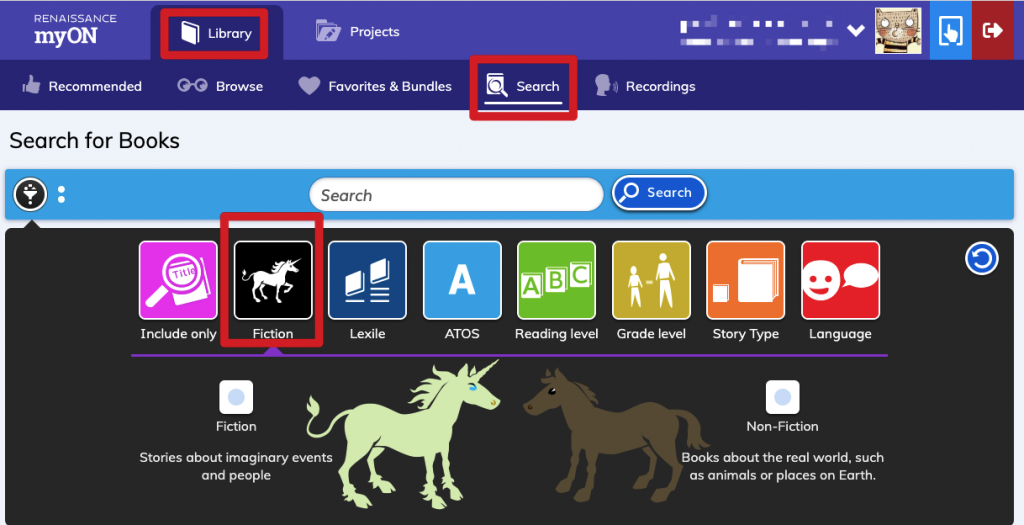Open the Include only filter icon
Screen dimensions: 1024x525
pos(178,280)
